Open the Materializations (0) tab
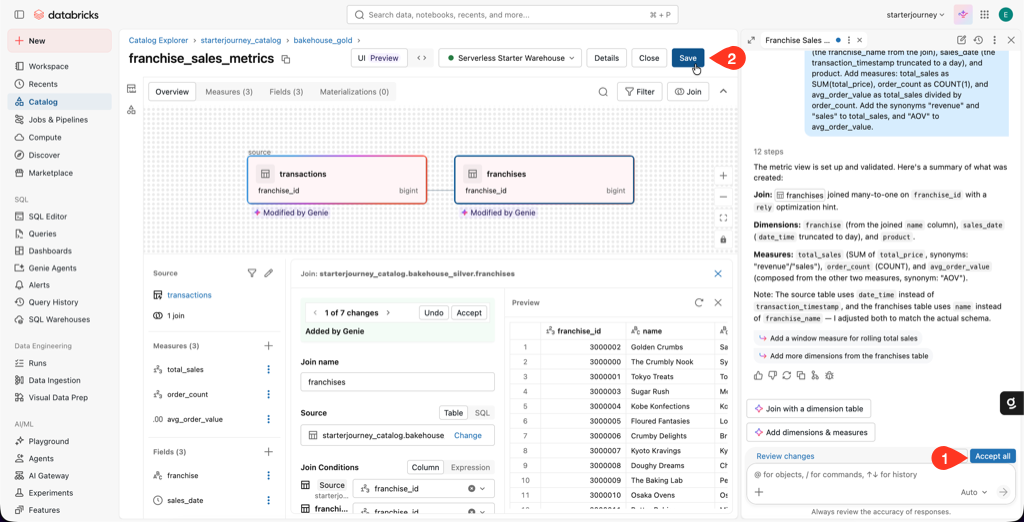 (355, 92)
